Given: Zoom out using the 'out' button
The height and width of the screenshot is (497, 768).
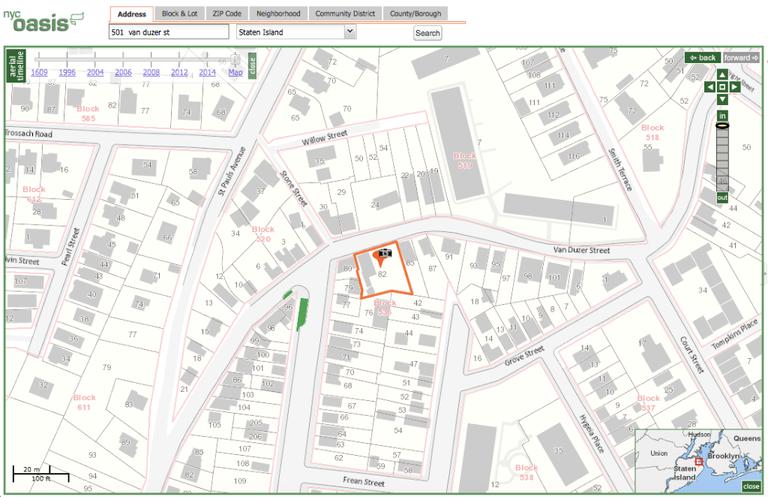Looking at the screenshot, I should point(722,197).
